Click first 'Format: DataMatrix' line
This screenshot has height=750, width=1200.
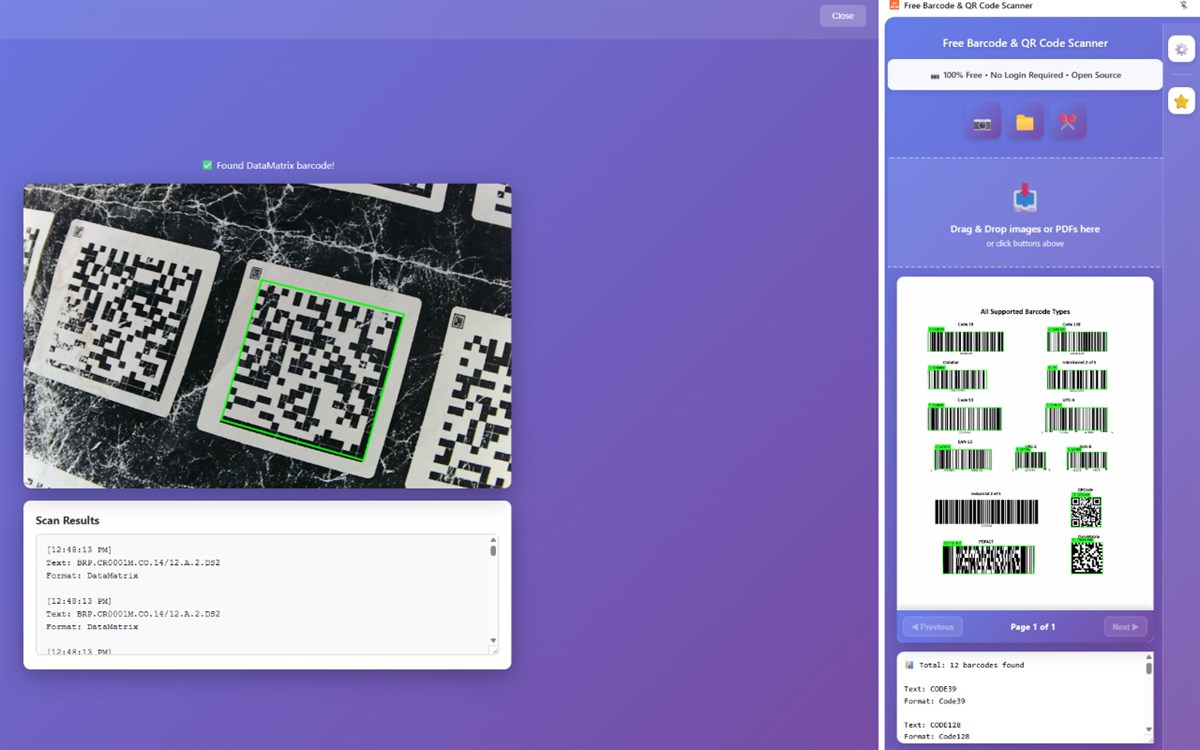tap(92, 576)
